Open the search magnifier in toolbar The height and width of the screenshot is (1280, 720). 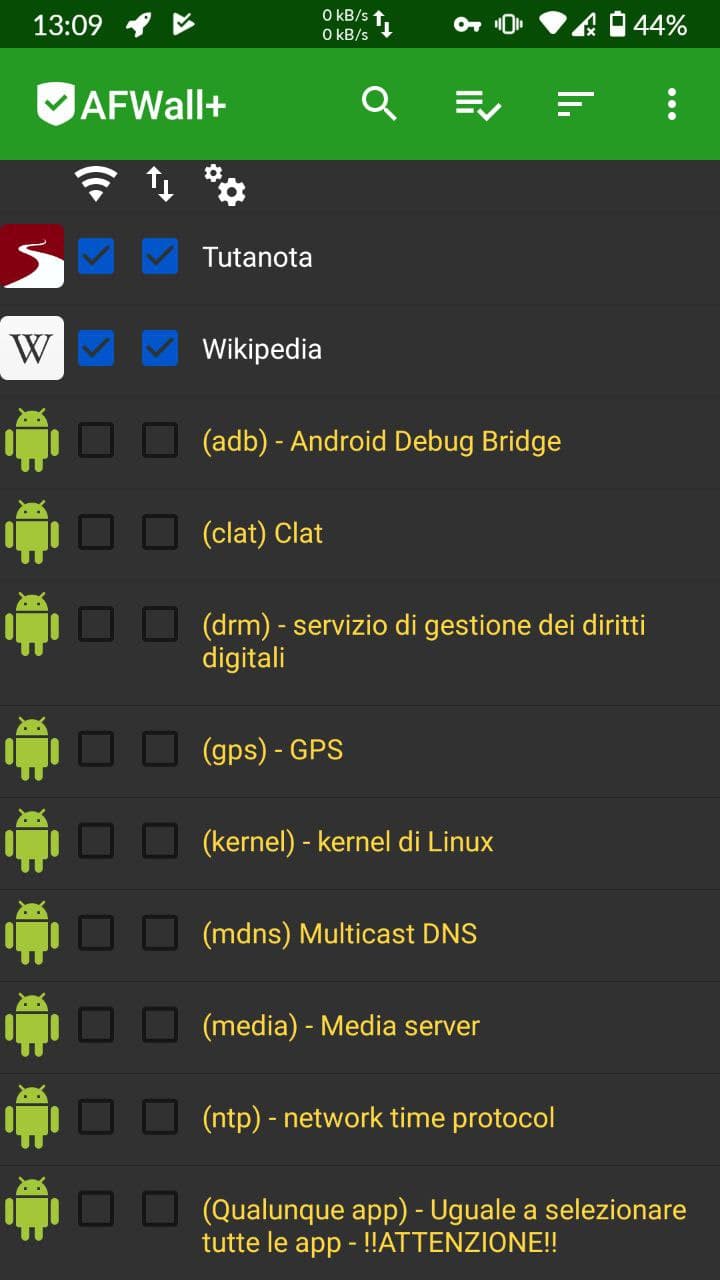pyautogui.click(x=379, y=103)
